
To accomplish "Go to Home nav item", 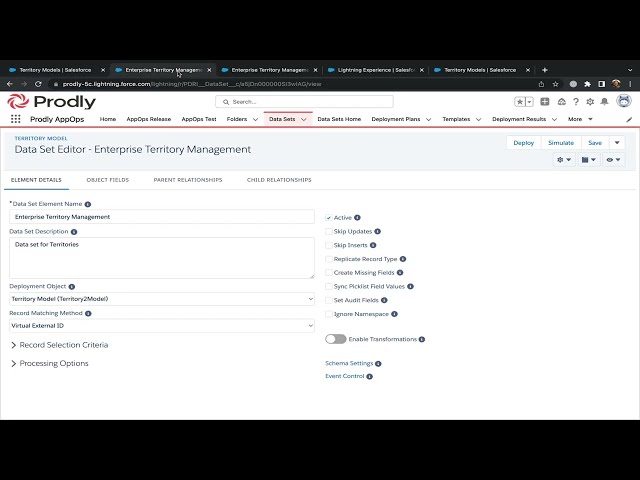I will 108,119.
